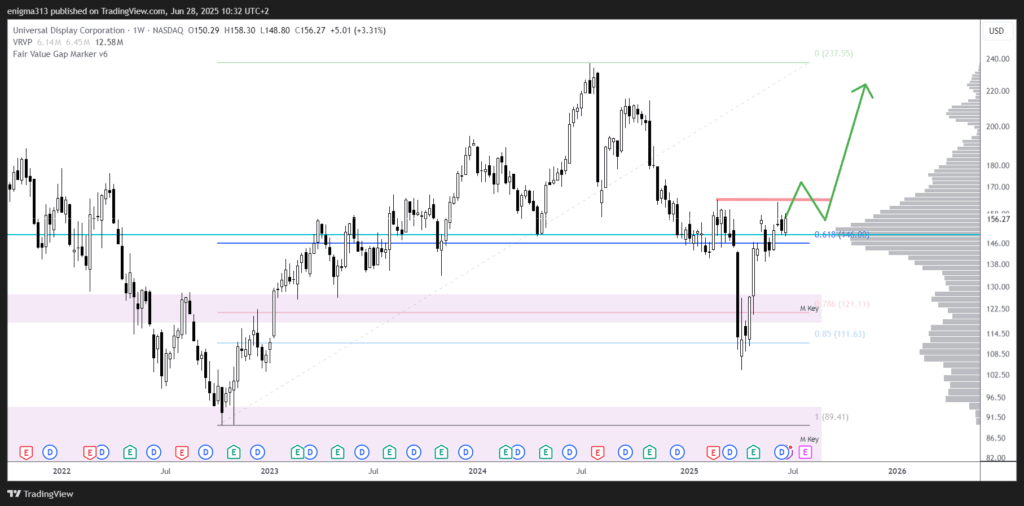Viewport: 1024px width, 506px height.
Task: Select the red horizontal resistance line
Action: (773, 199)
